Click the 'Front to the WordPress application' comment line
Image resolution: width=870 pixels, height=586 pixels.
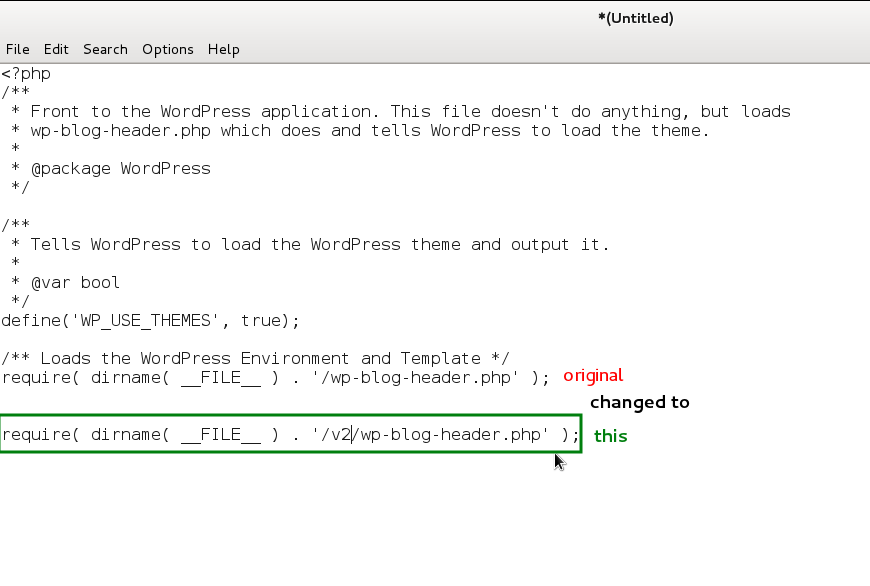[401, 112]
